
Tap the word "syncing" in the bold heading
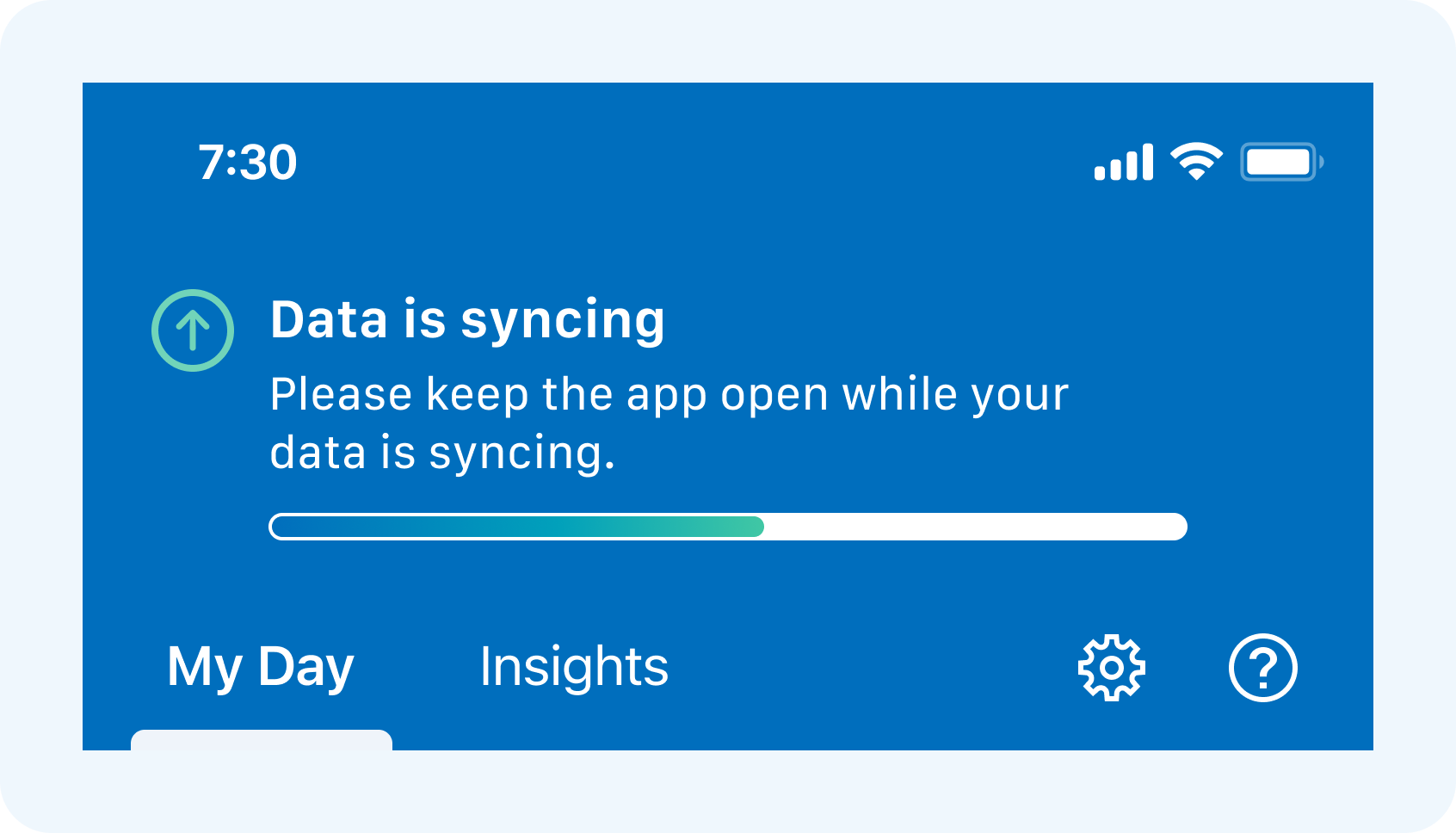coord(563,322)
